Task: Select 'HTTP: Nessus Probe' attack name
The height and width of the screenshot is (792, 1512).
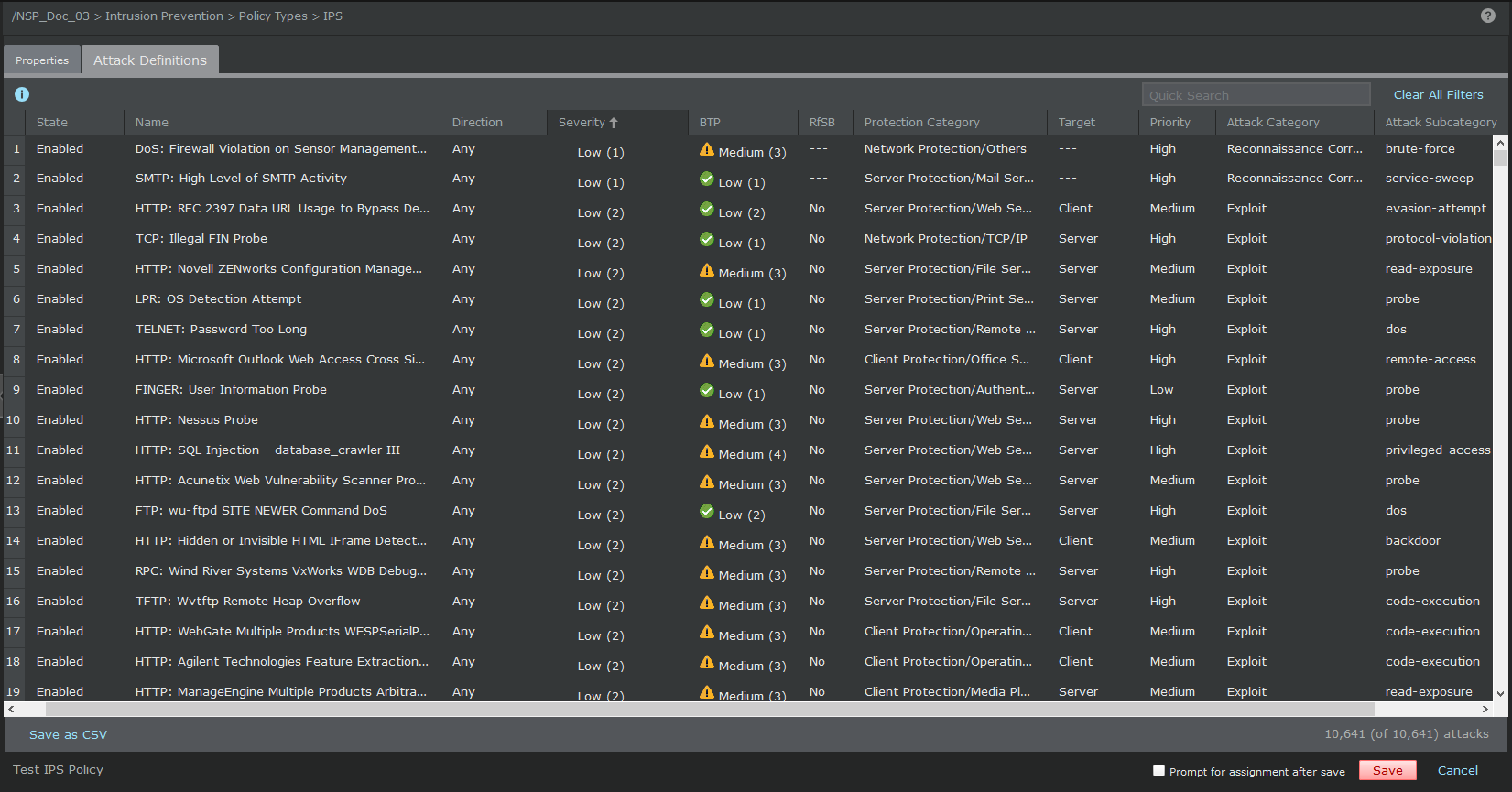Action: (197, 420)
